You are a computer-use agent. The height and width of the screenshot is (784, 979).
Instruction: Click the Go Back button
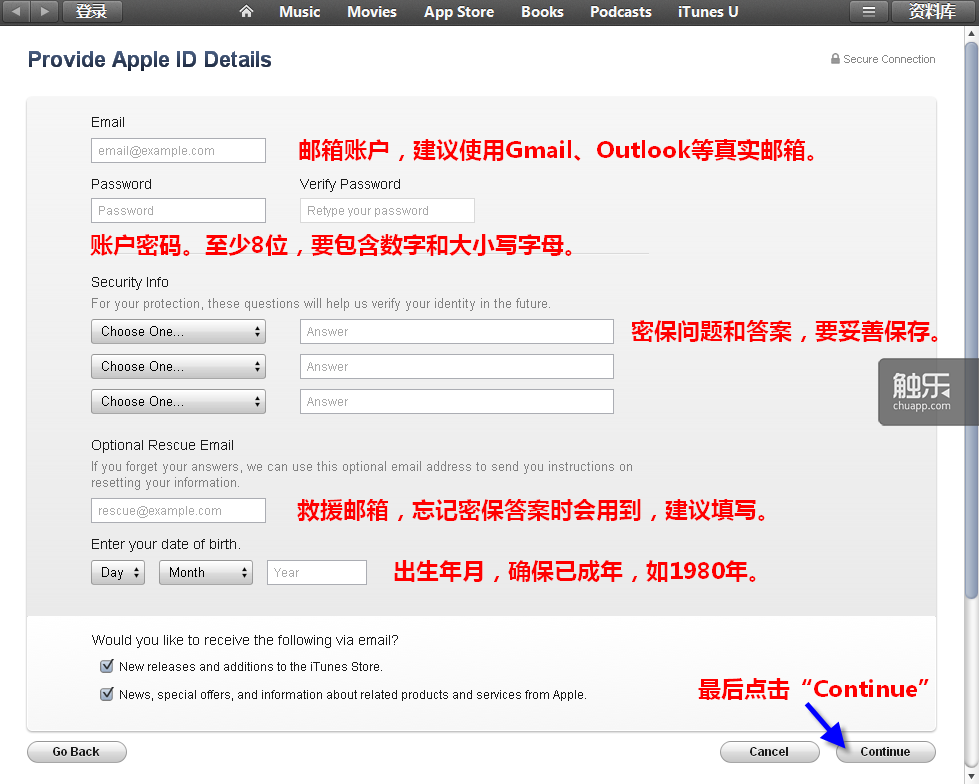(x=77, y=752)
